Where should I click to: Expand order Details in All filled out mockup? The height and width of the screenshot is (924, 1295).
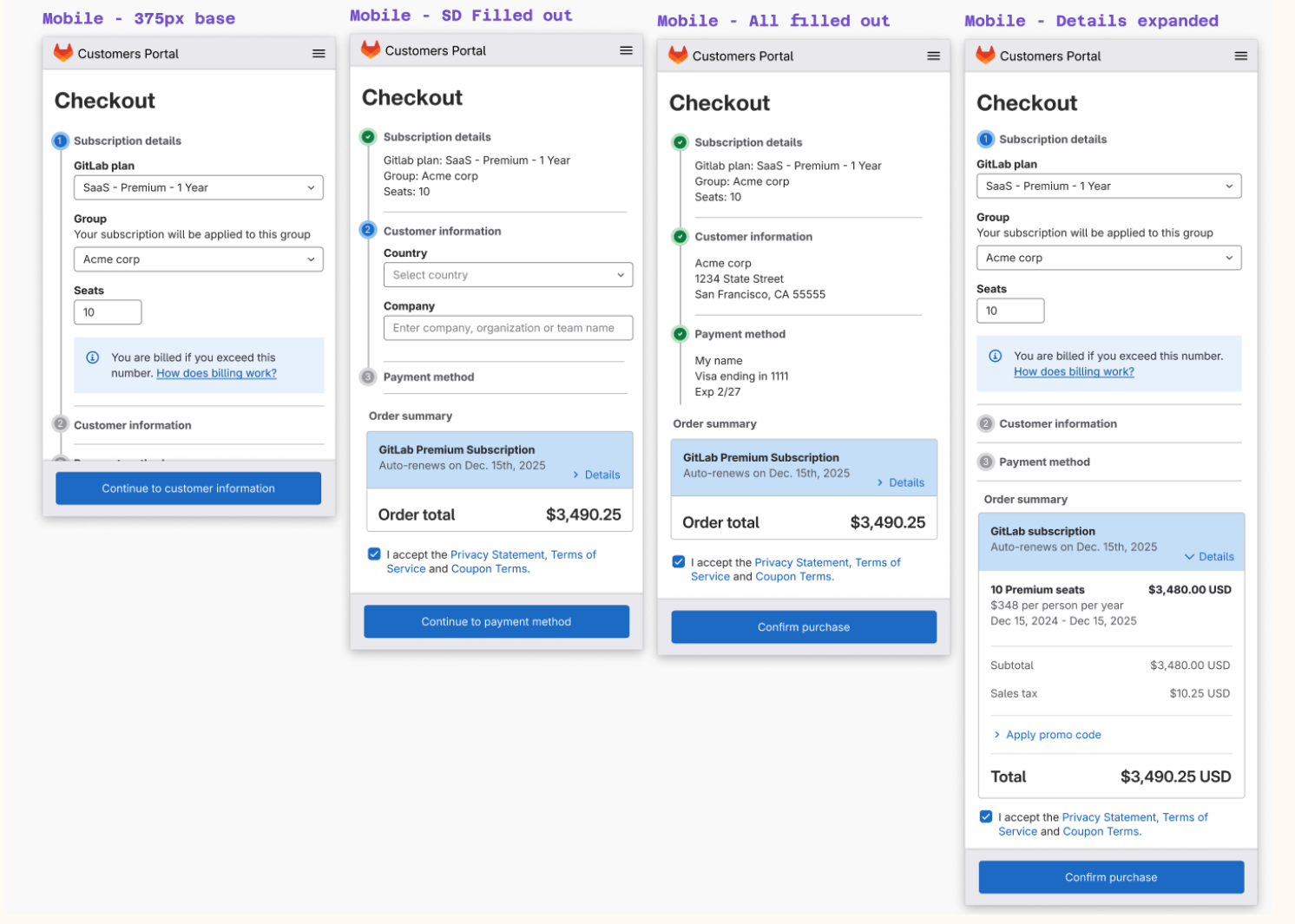click(x=901, y=482)
